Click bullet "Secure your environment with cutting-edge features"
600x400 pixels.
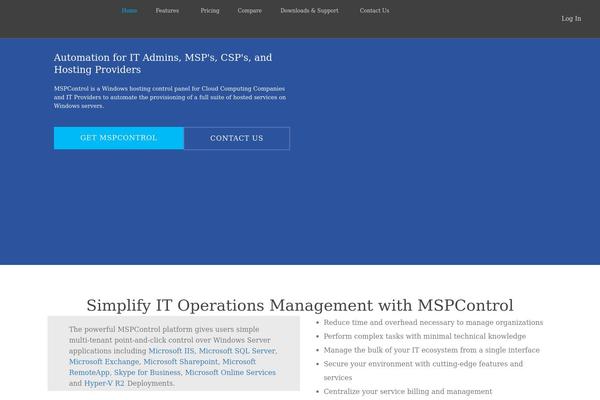[x=423, y=371]
